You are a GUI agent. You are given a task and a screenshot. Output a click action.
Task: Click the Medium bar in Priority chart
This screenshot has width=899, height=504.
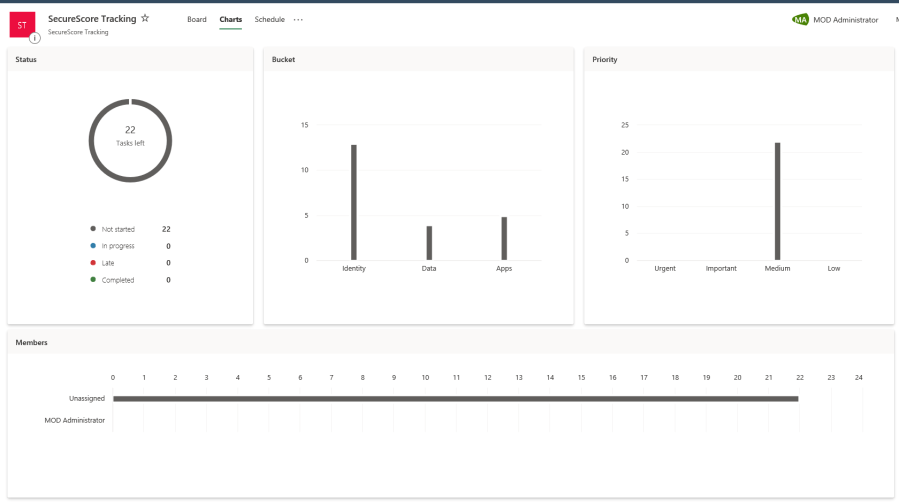(x=777, y=201)
